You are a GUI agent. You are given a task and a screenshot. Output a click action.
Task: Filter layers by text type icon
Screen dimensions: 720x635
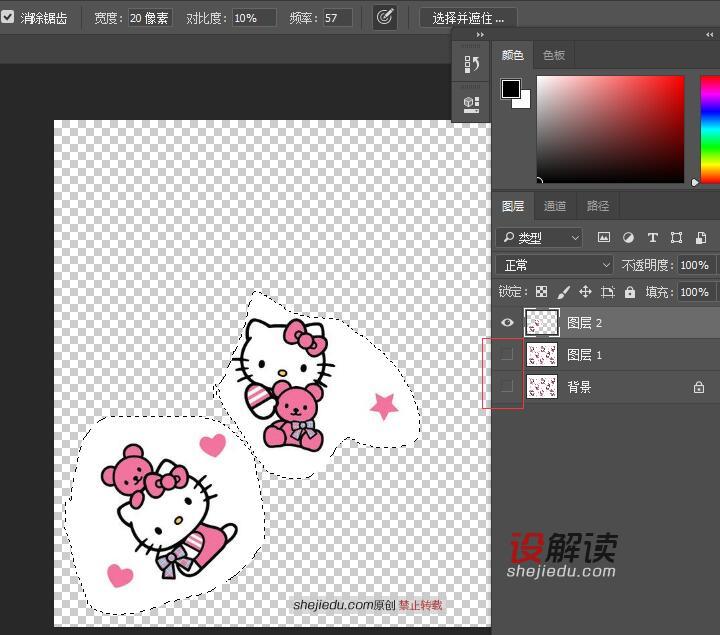[652, 238]
